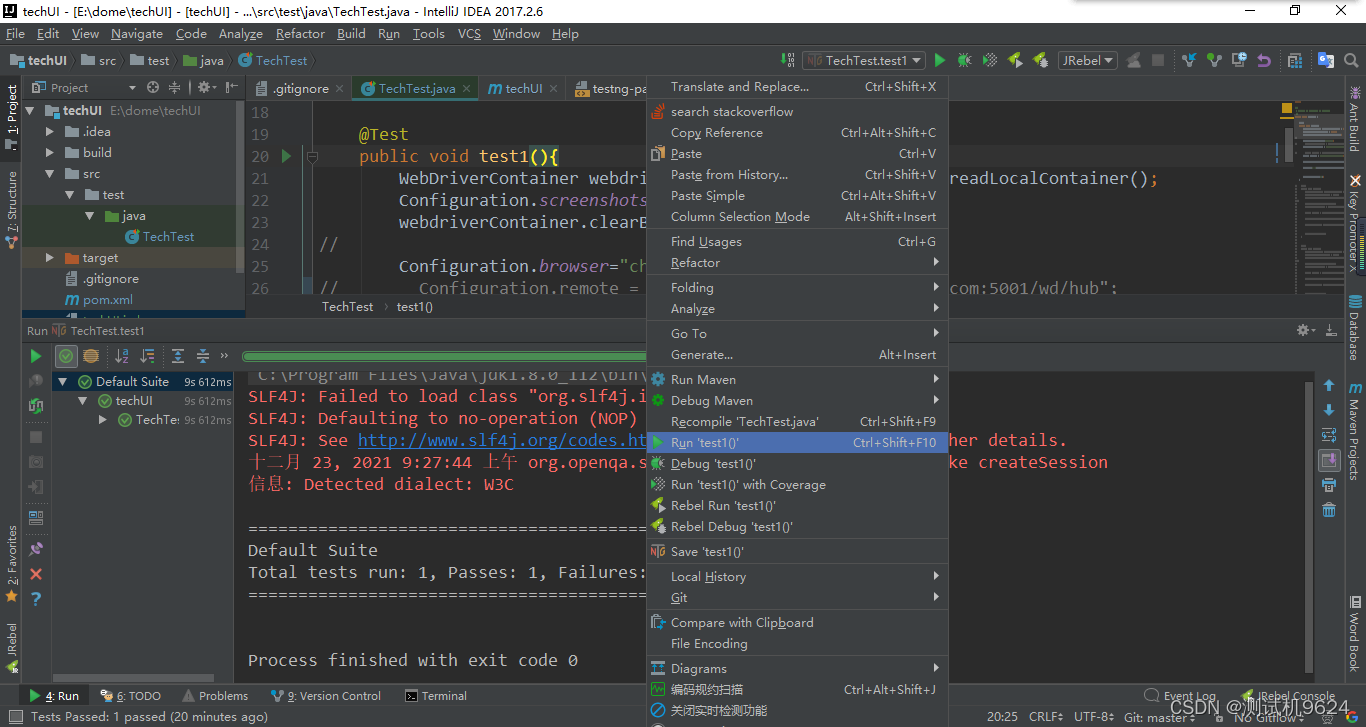
Task: Expand the build folder in project tree
Action: coord(50,153)
